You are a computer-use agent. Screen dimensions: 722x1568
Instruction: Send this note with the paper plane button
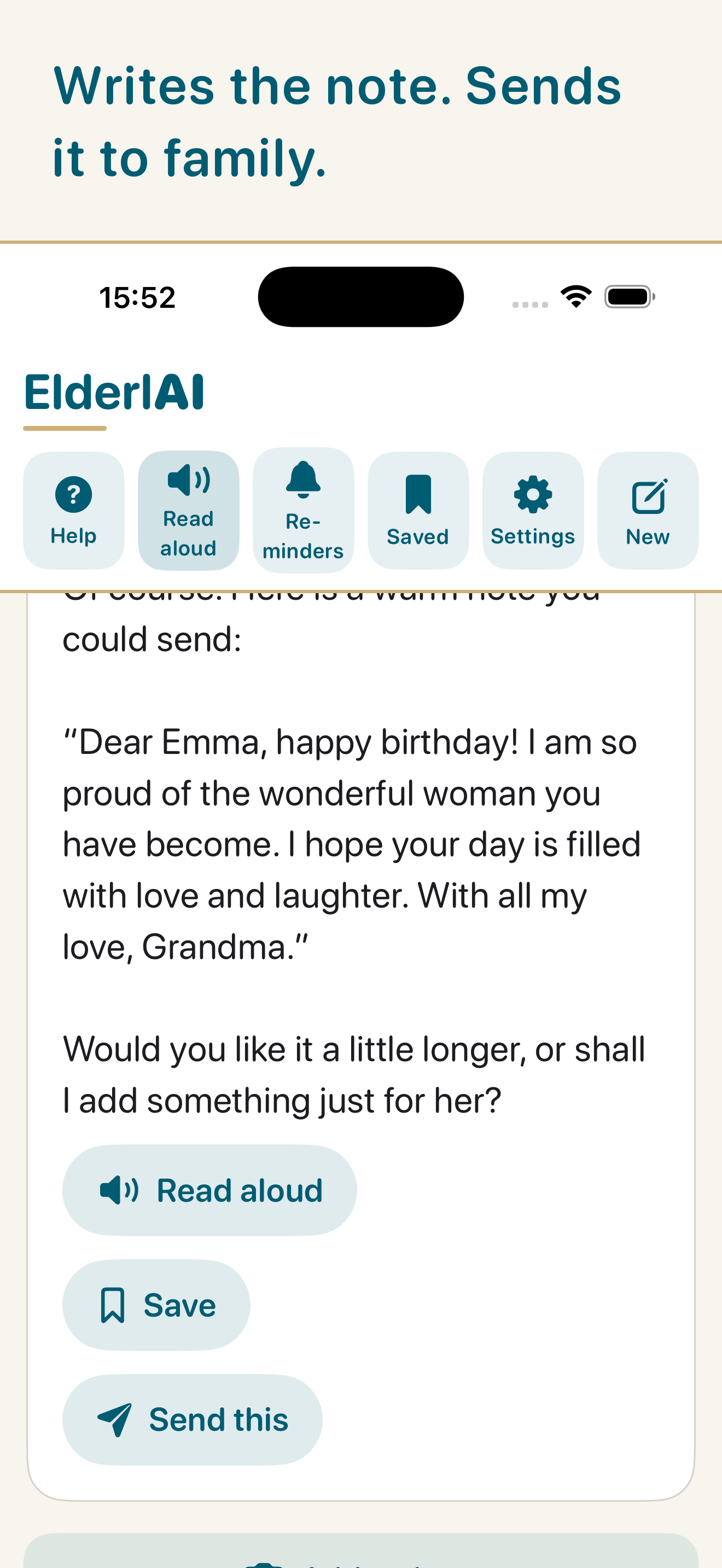pos(193,1419)
